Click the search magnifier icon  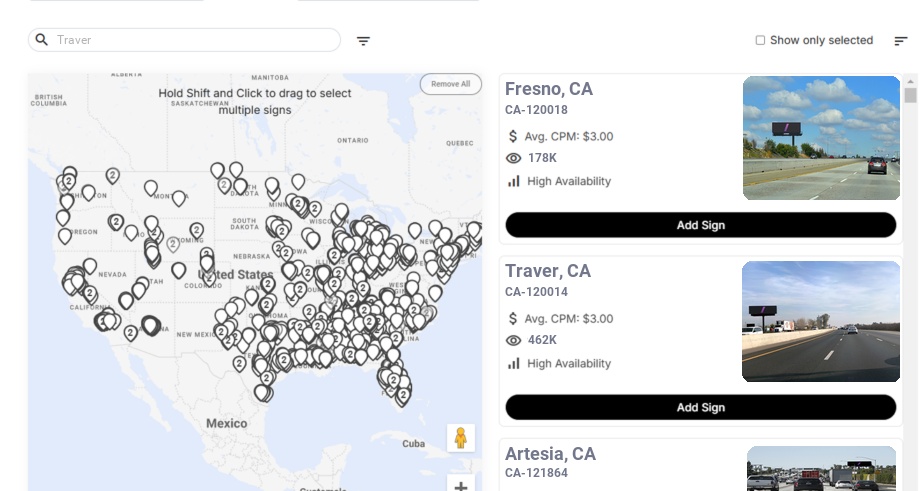(x=42, y=40)
